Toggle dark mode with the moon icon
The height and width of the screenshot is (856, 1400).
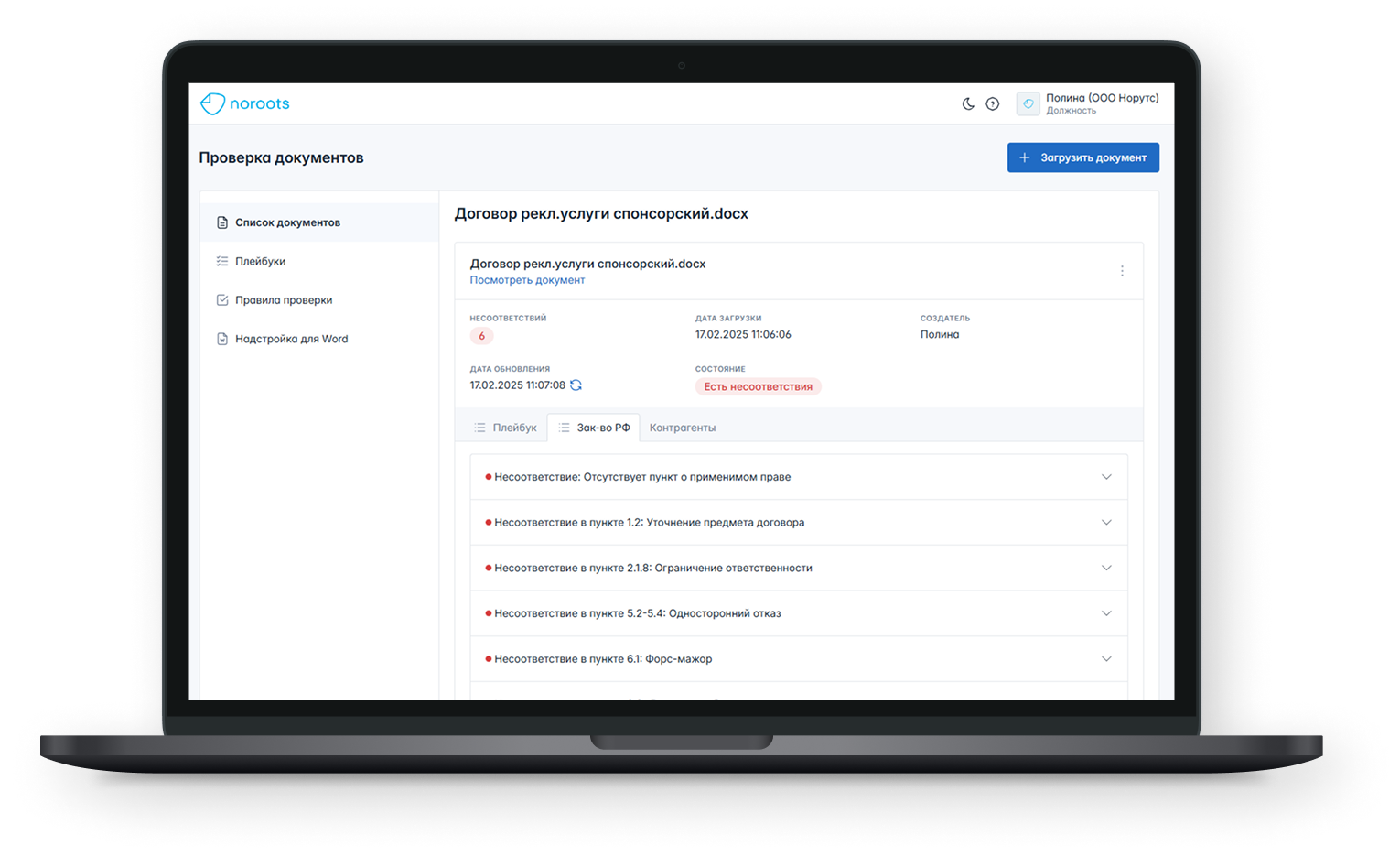[967, 104]
